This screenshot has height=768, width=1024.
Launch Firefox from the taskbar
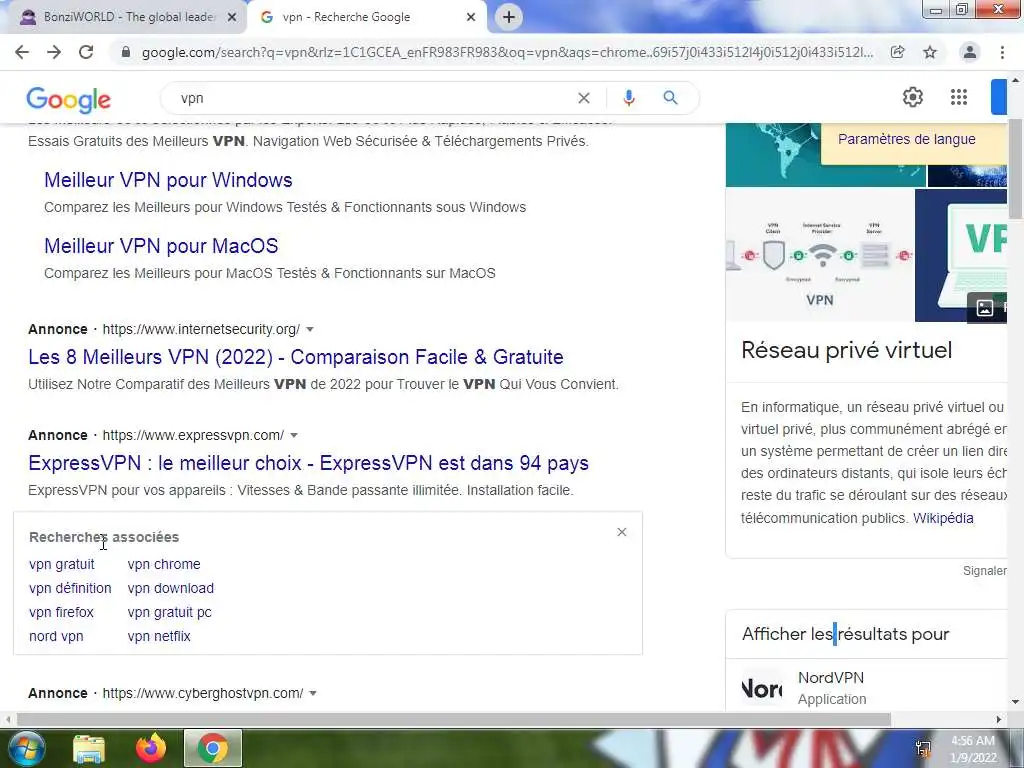point(151,748)
